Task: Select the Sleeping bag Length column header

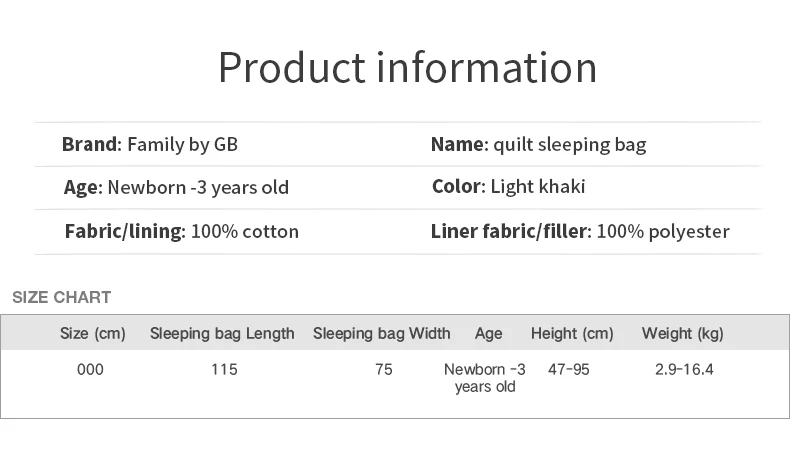Action: (x=222, y=334)
